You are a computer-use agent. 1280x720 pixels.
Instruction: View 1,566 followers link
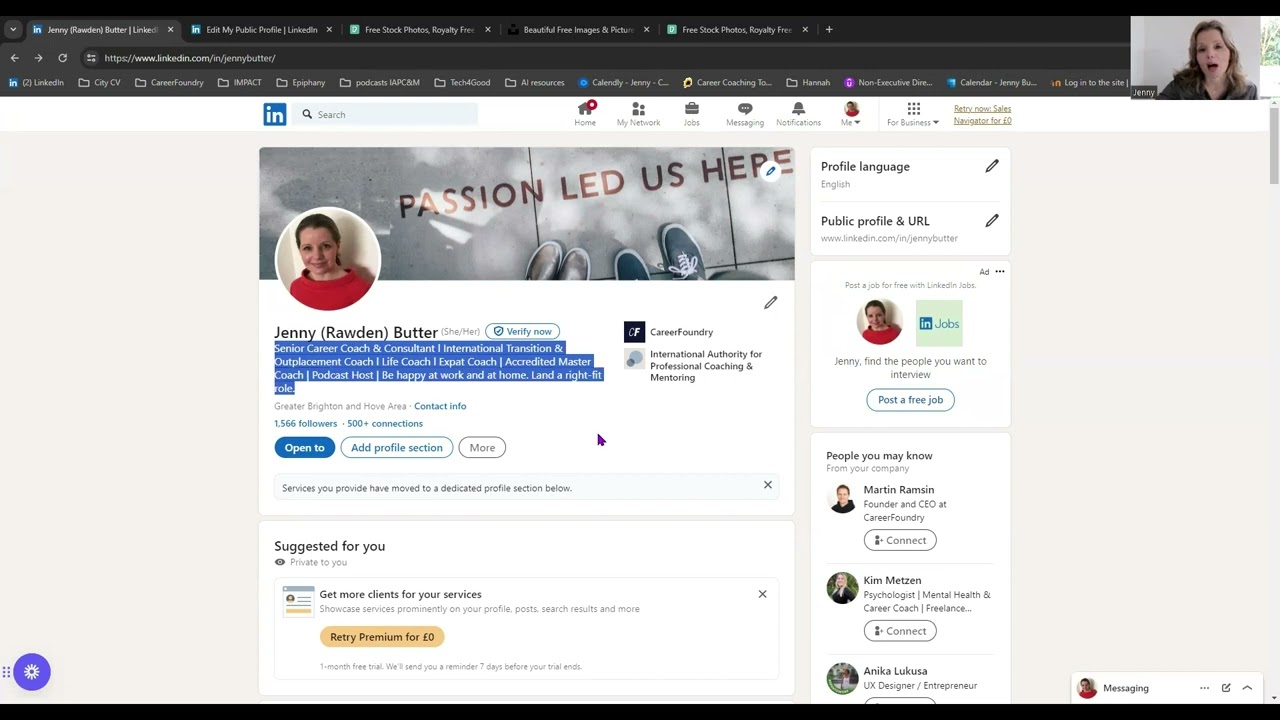click(305, 423)
